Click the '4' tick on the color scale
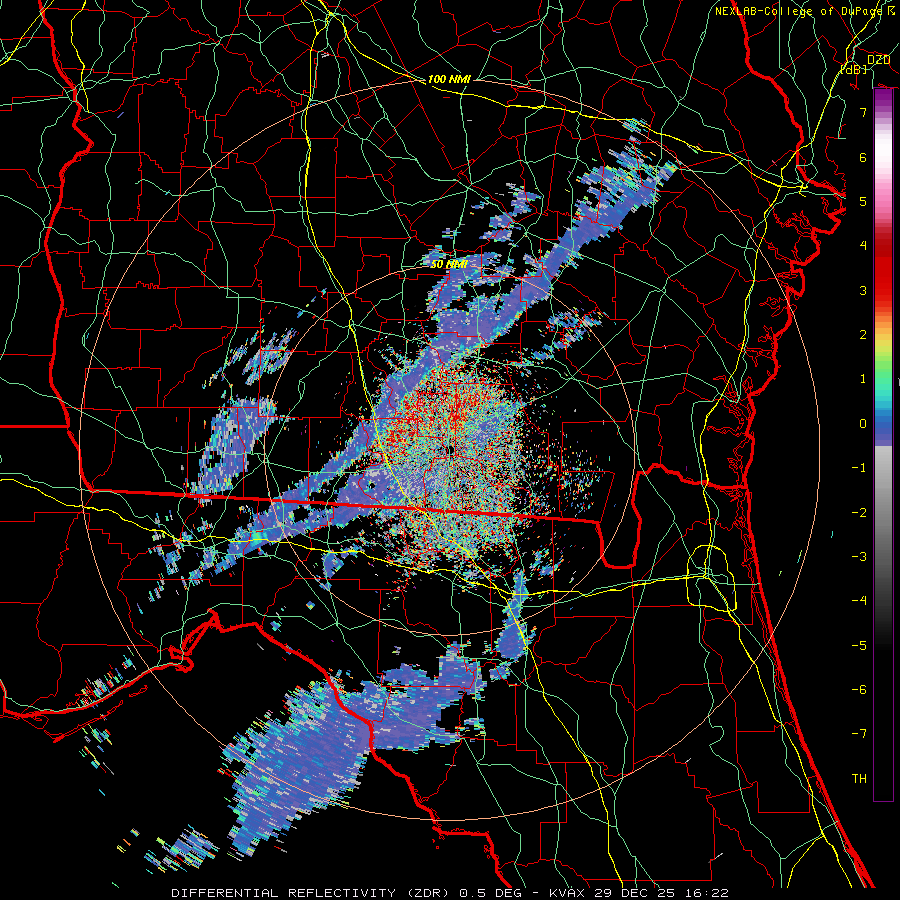The image size is (900, 900). click(863, 246)
